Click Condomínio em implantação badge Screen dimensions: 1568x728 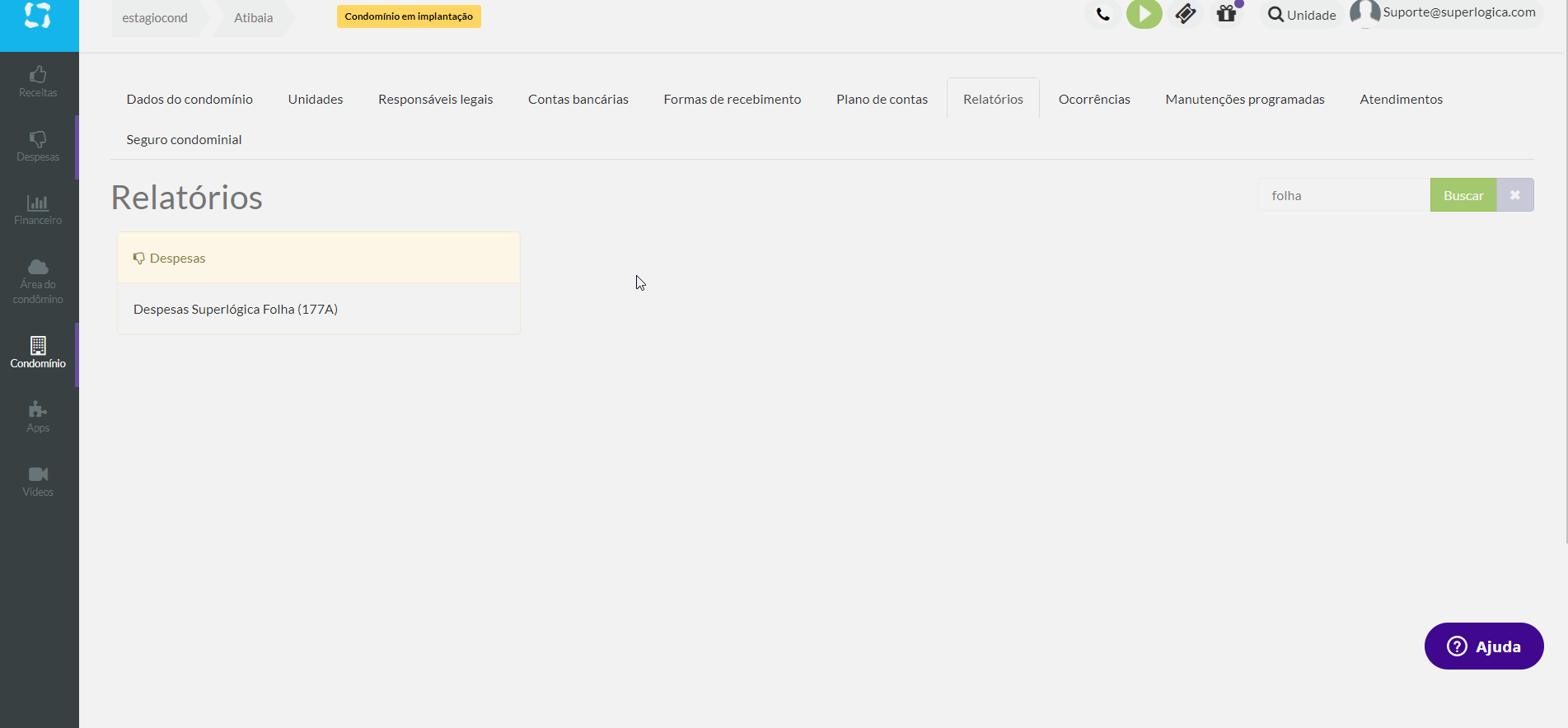(409, 16)
